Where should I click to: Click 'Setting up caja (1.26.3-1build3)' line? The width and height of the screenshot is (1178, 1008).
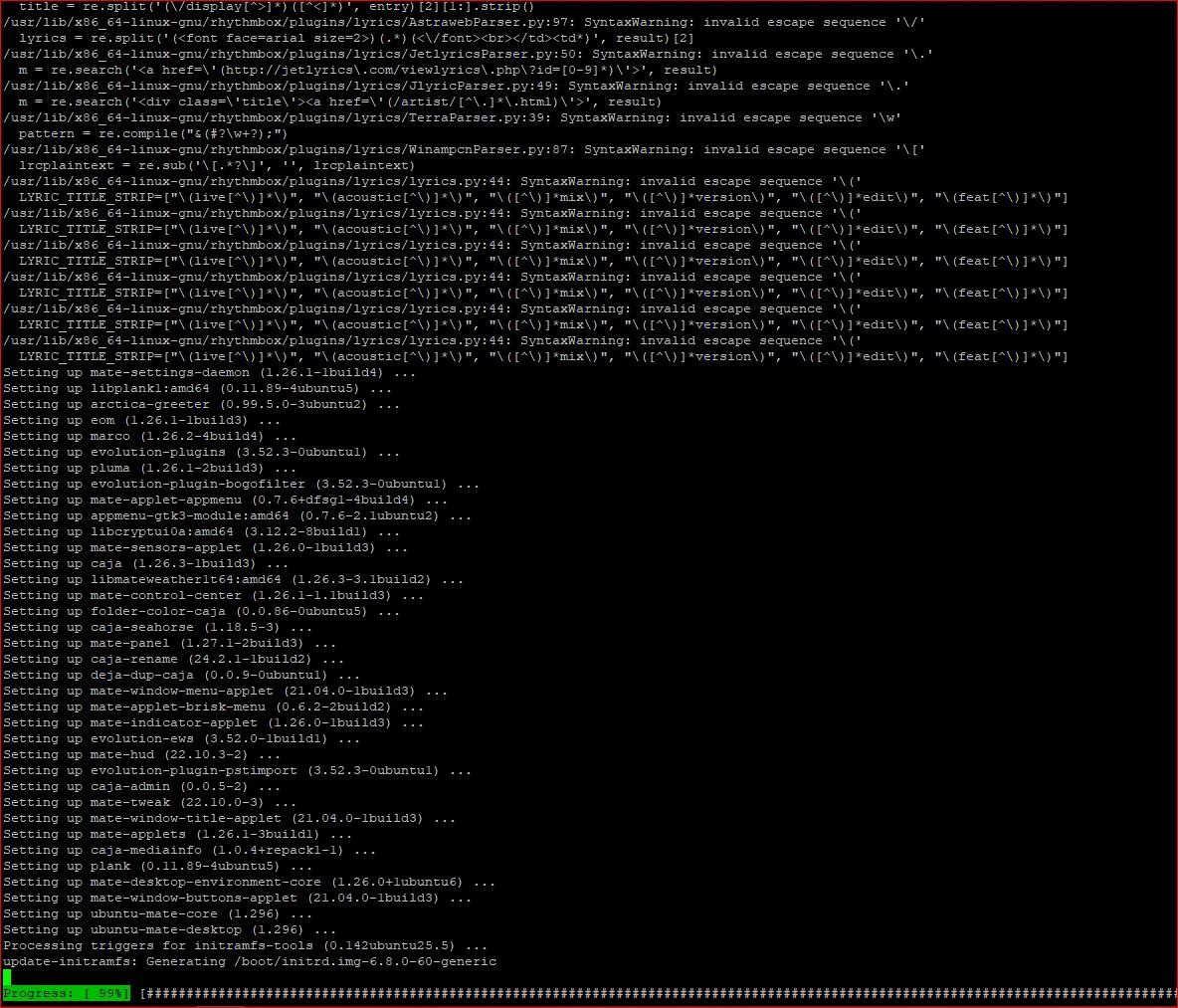tap(145, 564)
